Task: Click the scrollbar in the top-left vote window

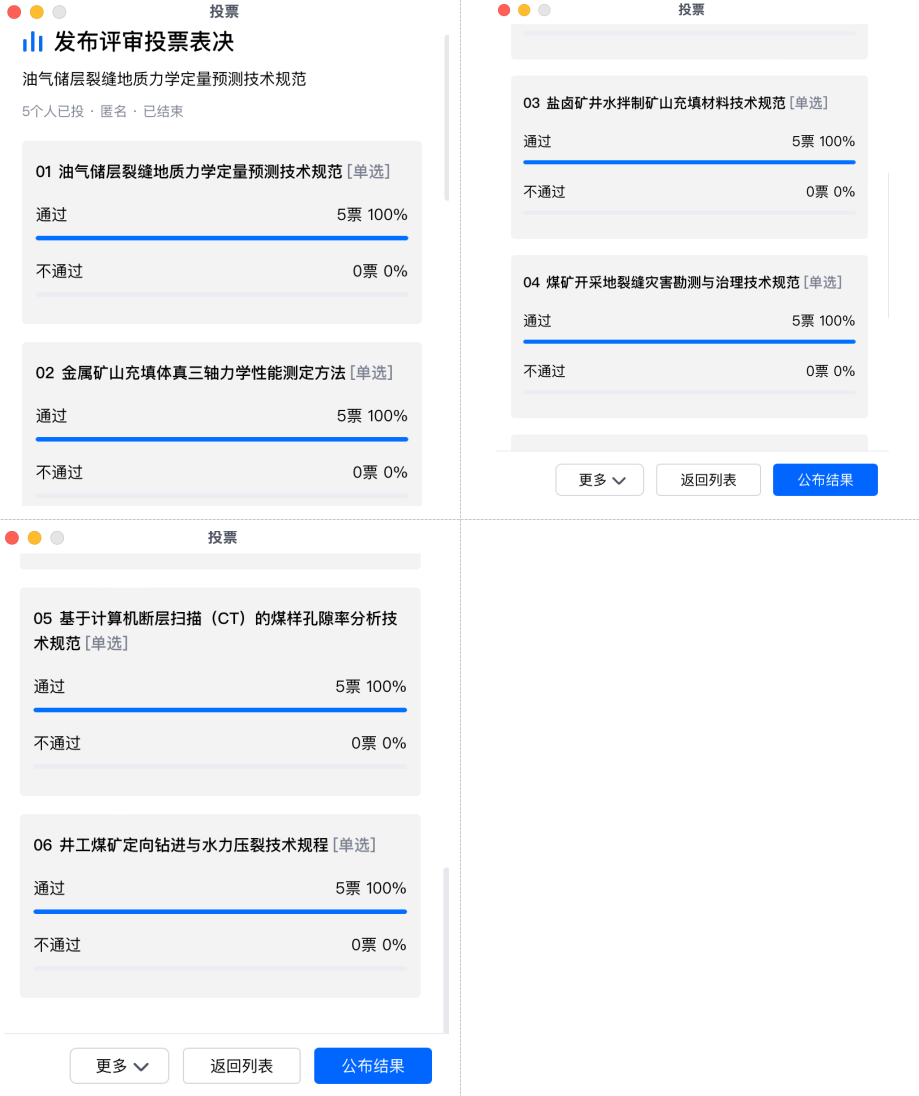Action: tap(446, 118)
